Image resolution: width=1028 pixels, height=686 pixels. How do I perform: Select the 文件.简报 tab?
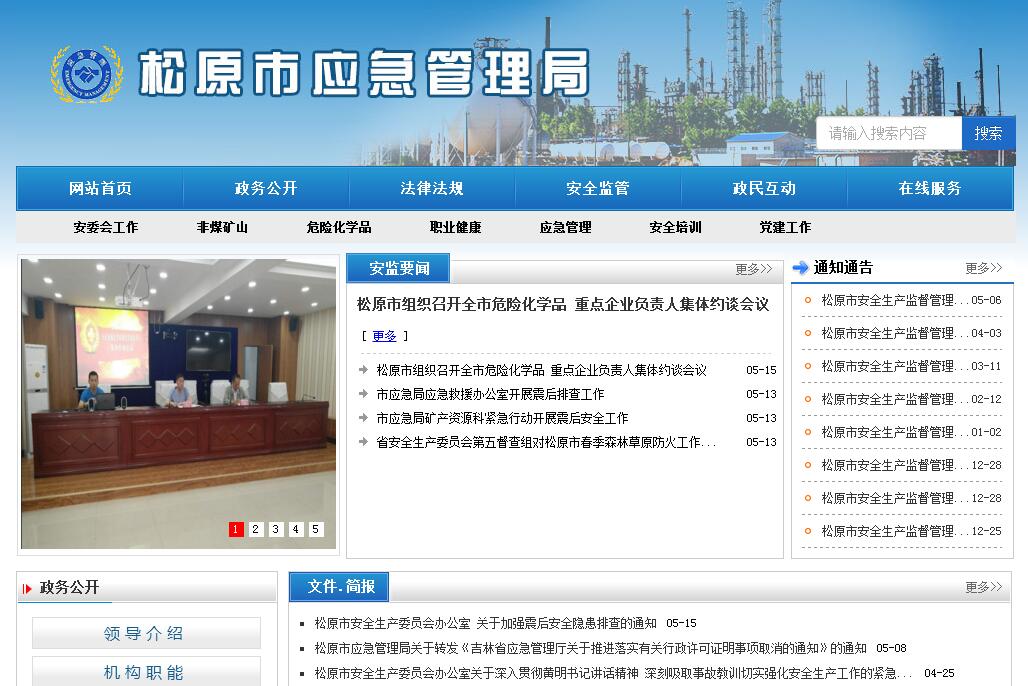[x=340, y=587]
